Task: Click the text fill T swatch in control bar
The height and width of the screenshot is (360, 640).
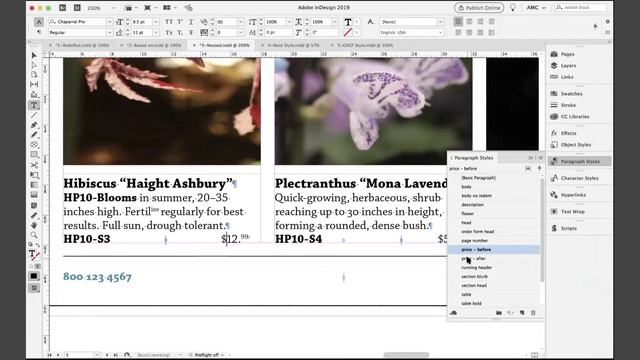Action: (x=348, y=22)
